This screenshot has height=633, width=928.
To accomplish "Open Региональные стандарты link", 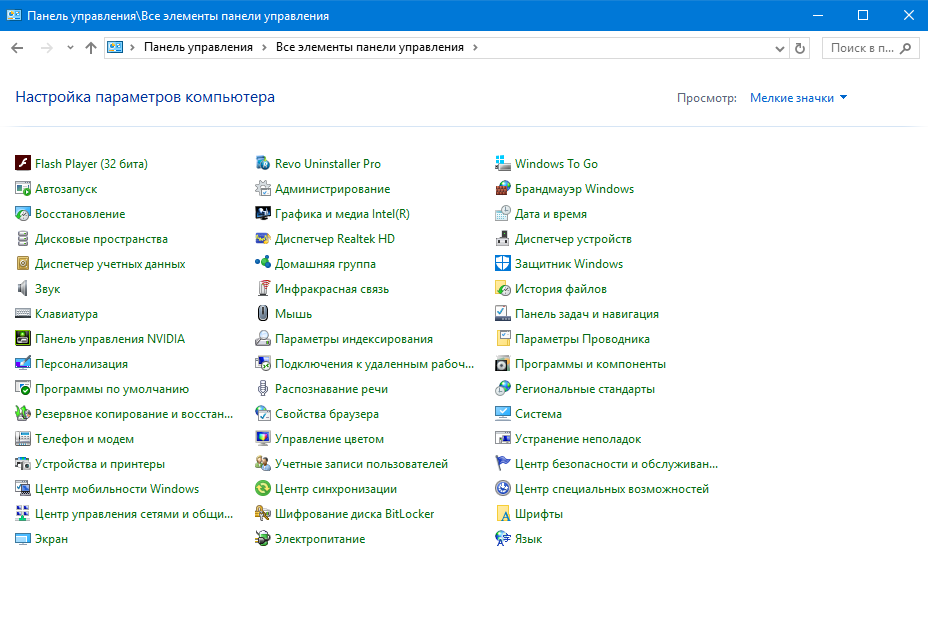I will tap(585, 389).
